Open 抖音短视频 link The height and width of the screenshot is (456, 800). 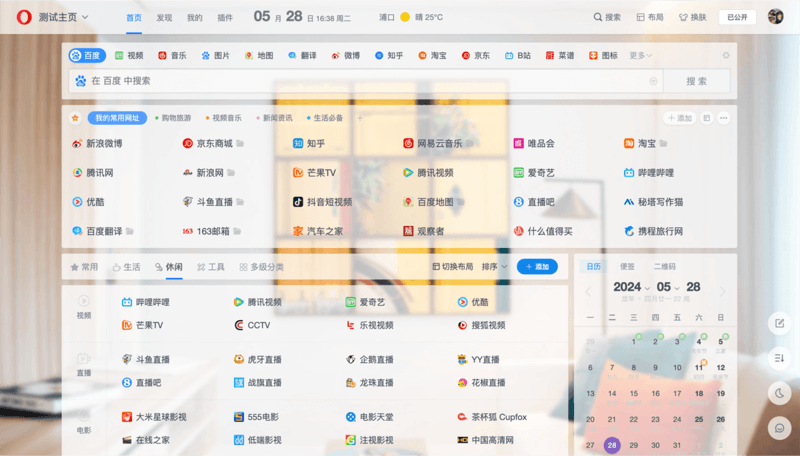click(x=323, y=202)
